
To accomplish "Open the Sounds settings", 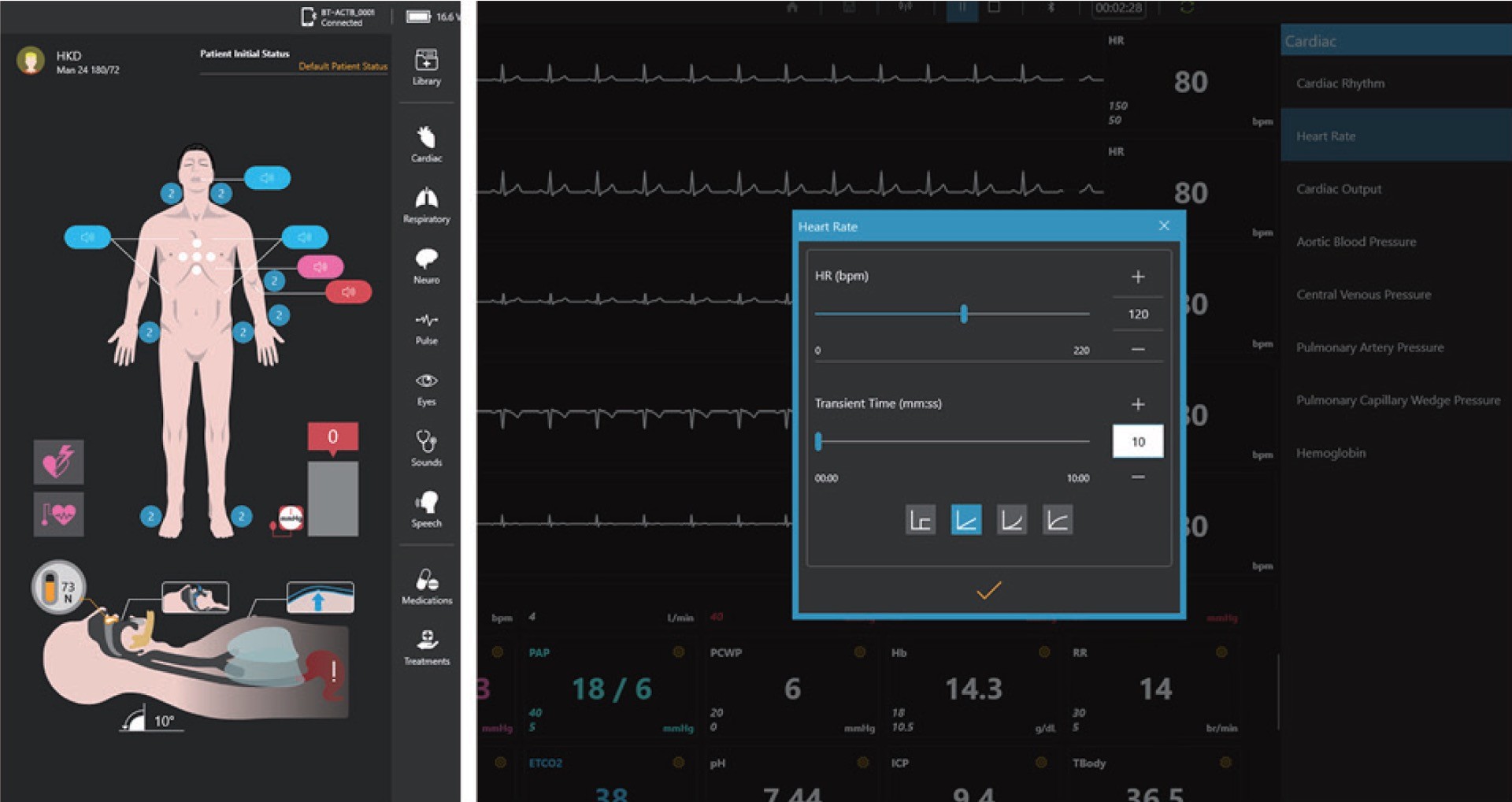I will click(426, 448).
